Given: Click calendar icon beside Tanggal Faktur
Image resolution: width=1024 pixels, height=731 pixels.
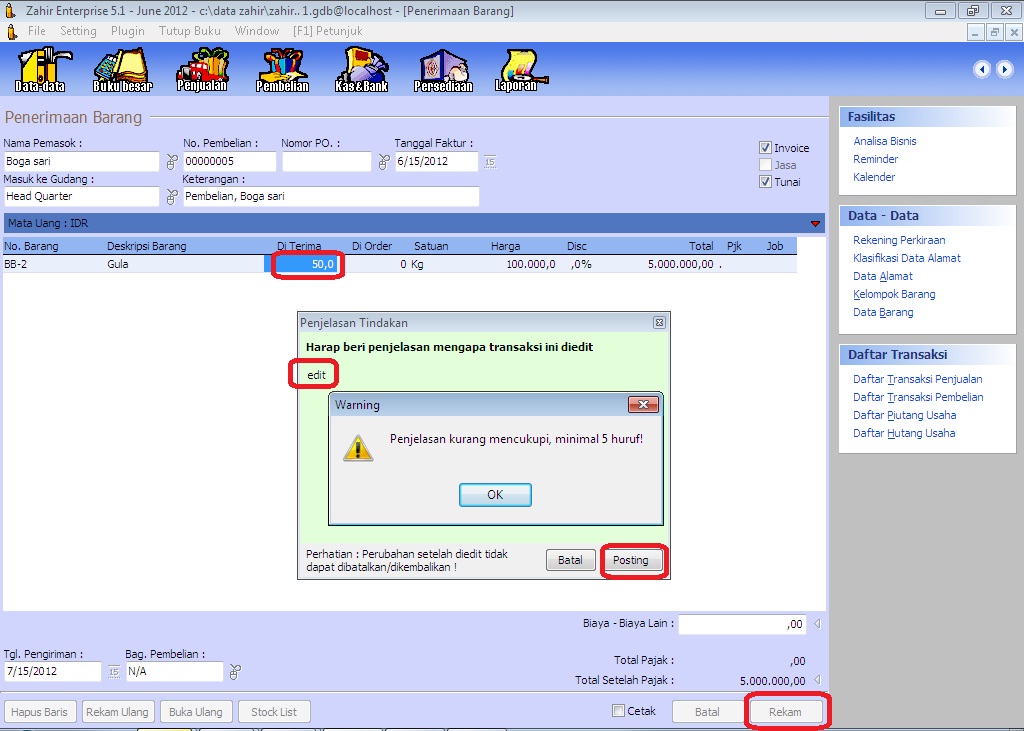Looking at the screenshot, I should pos(490,162).
